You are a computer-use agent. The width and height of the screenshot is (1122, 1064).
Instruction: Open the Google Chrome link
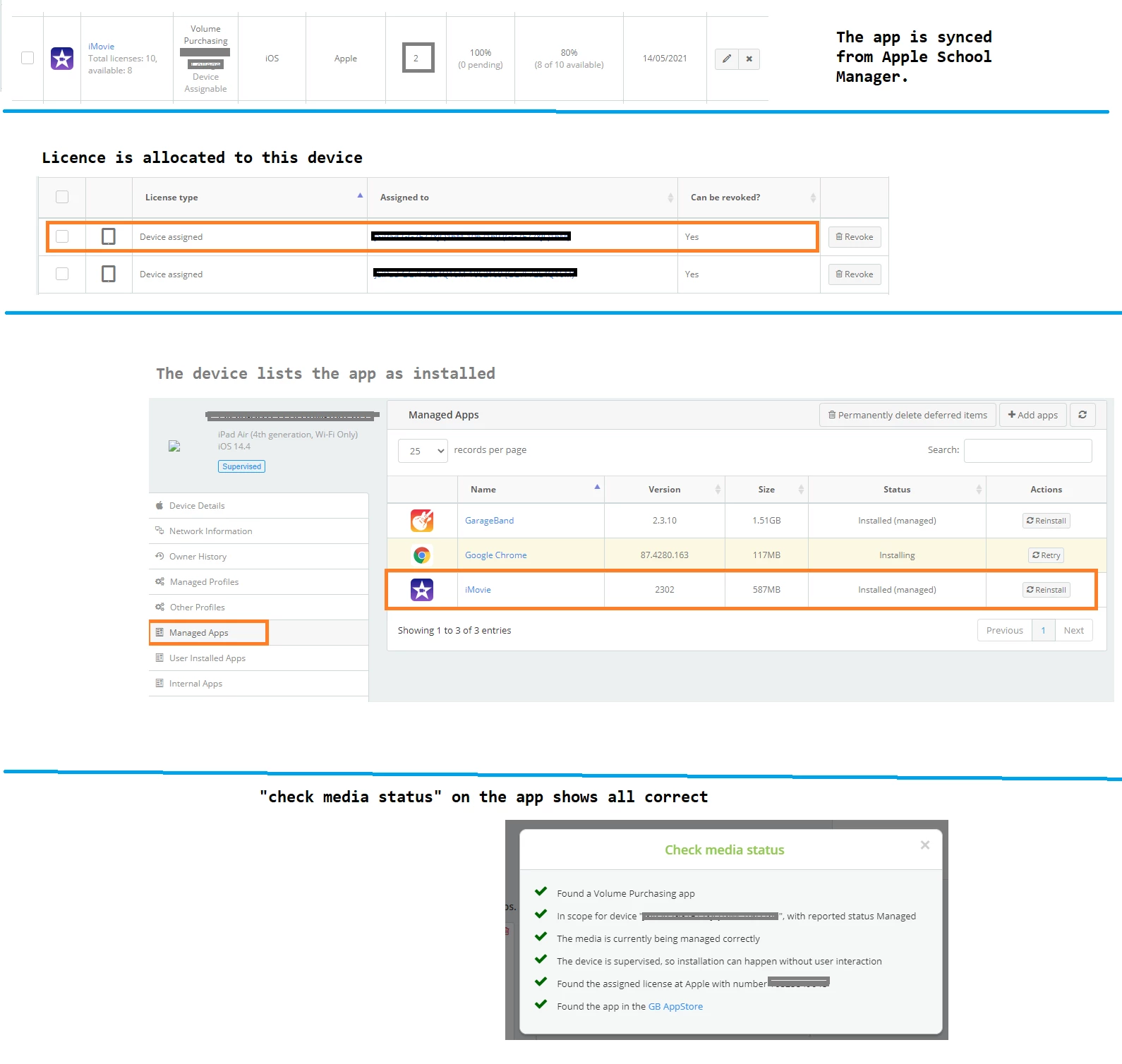(495, 555)
